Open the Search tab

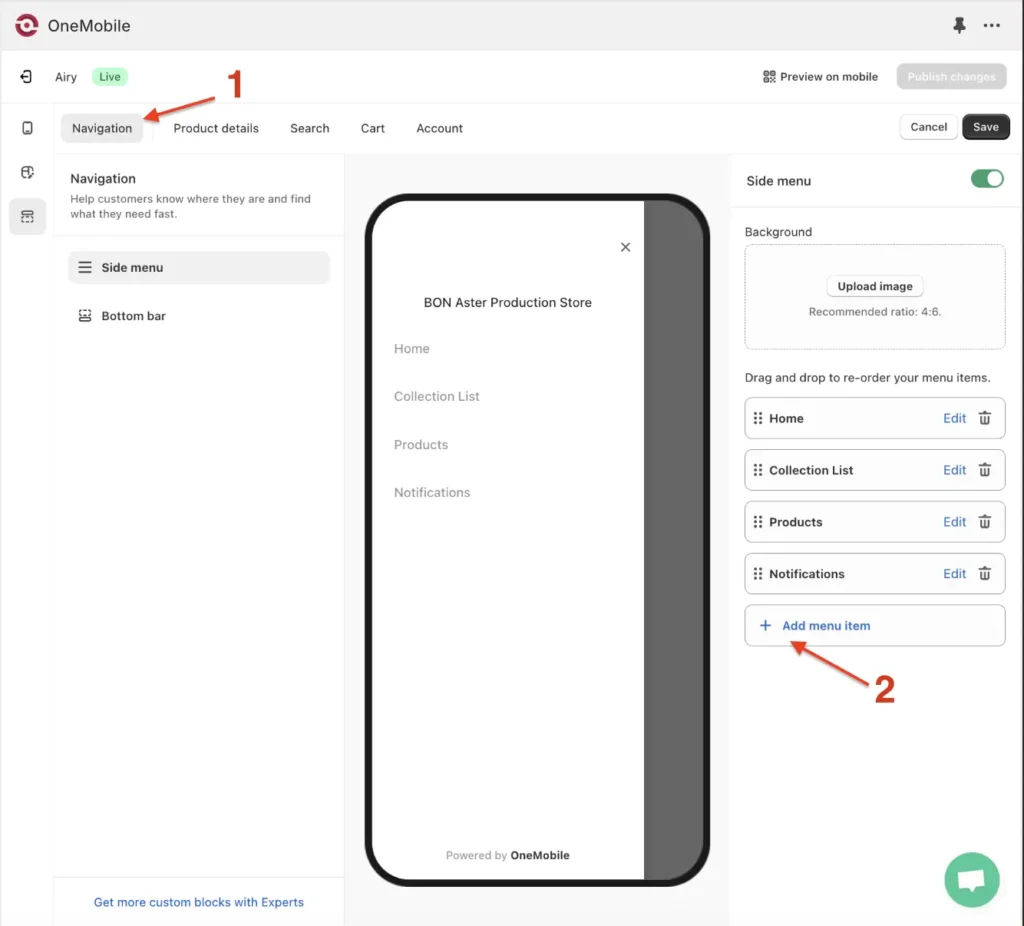pos(309,128)
